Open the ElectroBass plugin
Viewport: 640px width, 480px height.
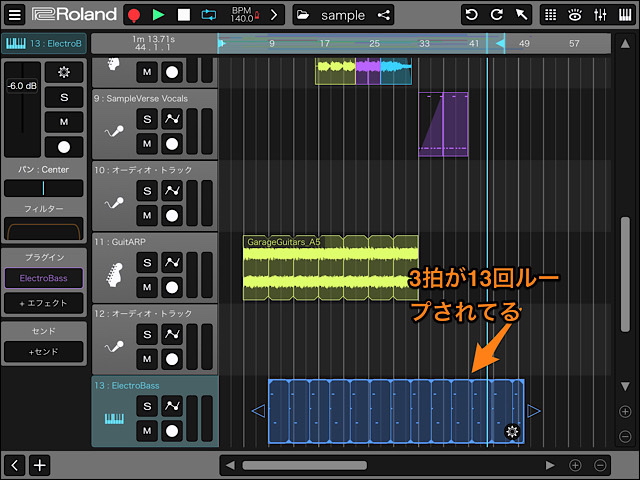(x=43, y=278)
